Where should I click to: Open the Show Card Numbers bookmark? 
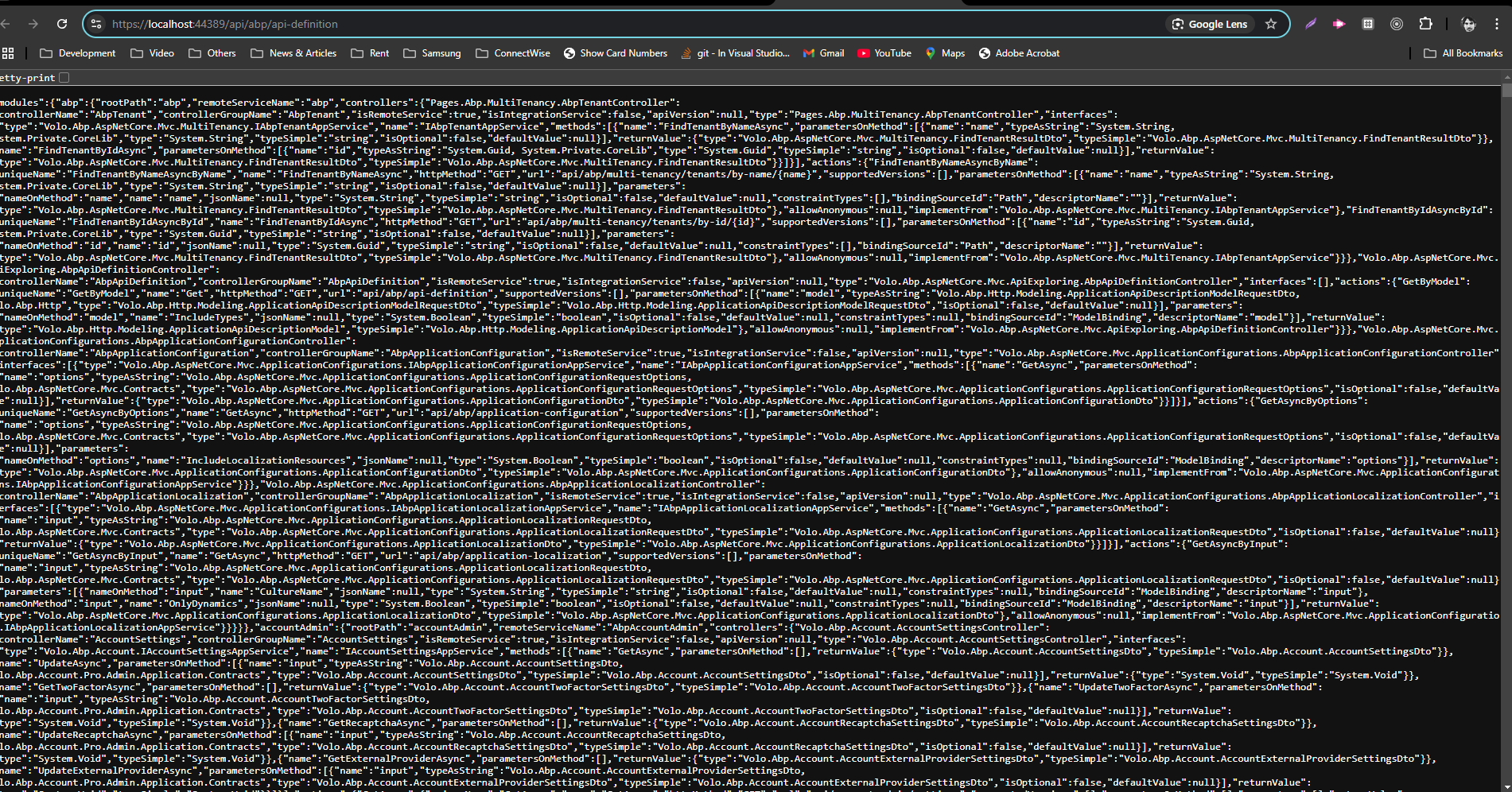click(616, 53)
